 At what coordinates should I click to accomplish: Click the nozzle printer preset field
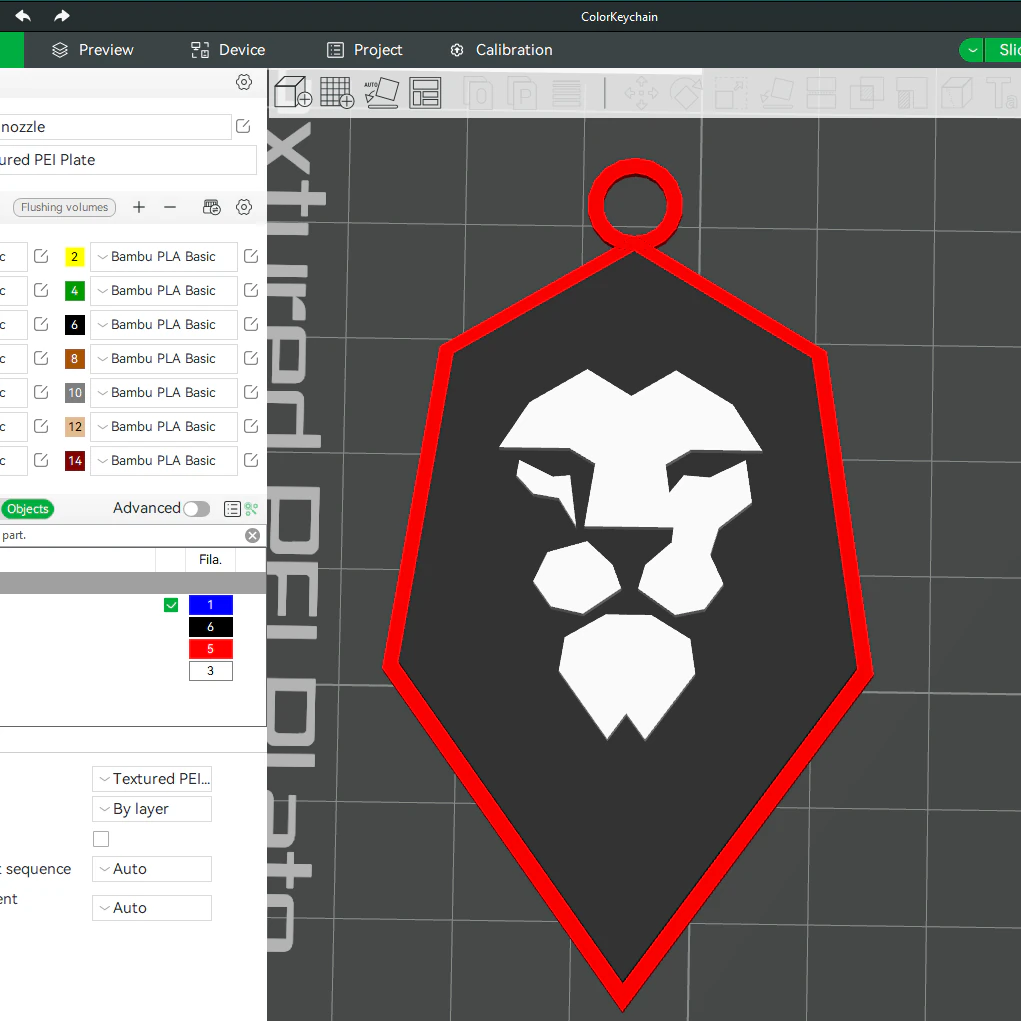(x=115, y=127)
